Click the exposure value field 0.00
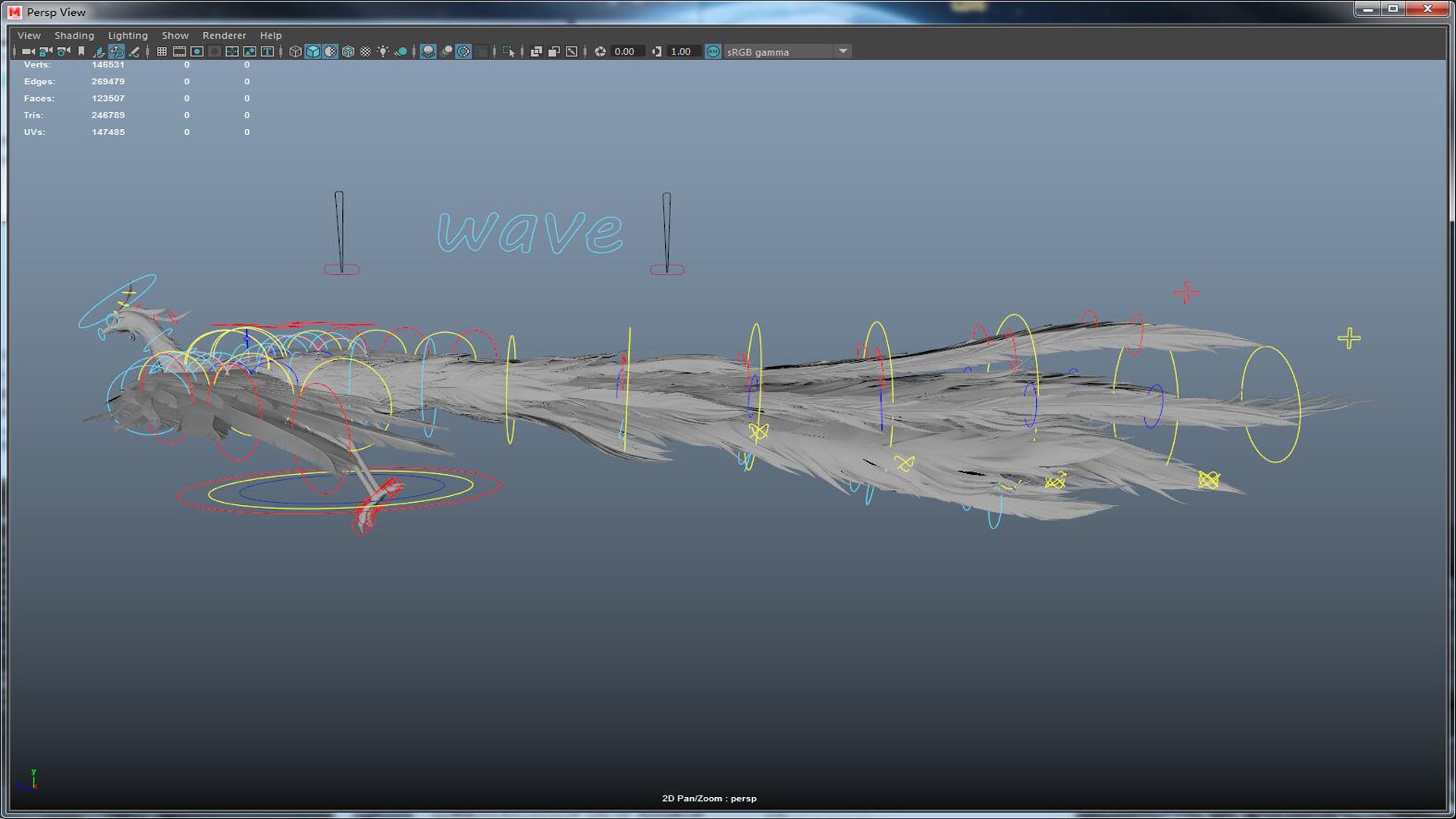This screenshot has width=1456, height=819. tap(627, 52)
